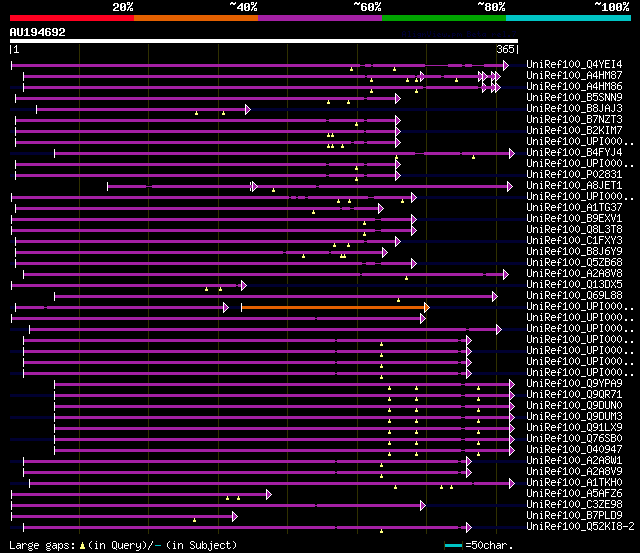
Task: Click the arrowhead ending UniRef100_A1TG37 alignment
Action: point(380,209)
